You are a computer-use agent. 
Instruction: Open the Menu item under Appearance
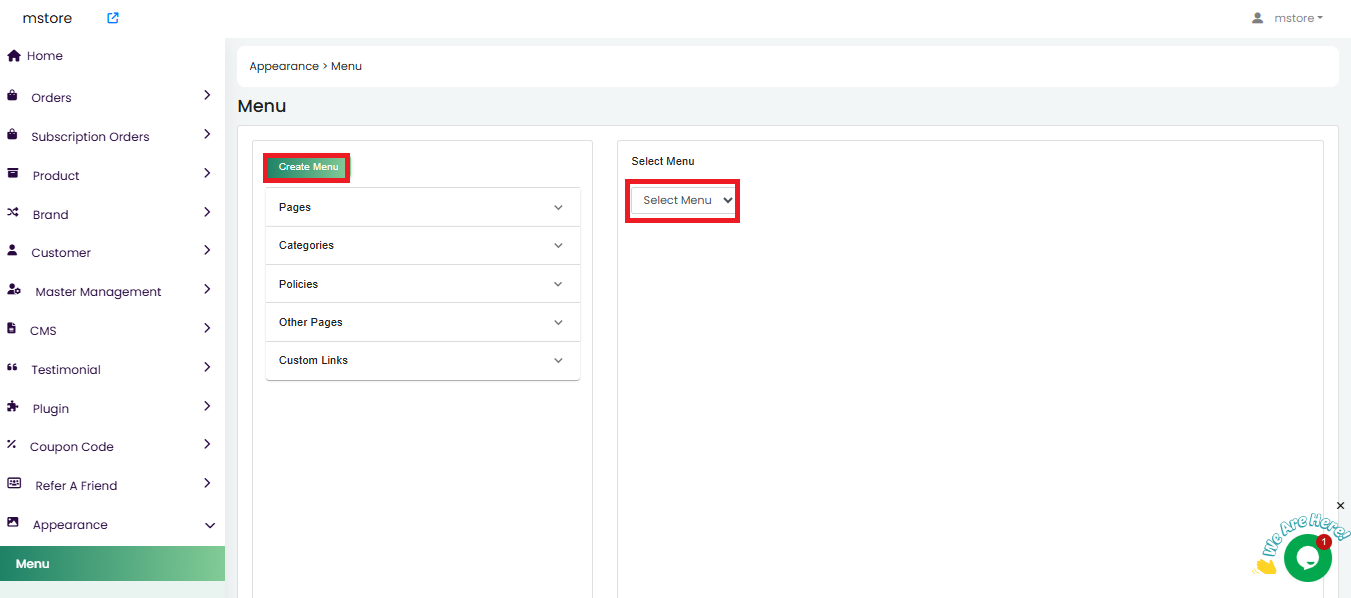tap(32, 564)
